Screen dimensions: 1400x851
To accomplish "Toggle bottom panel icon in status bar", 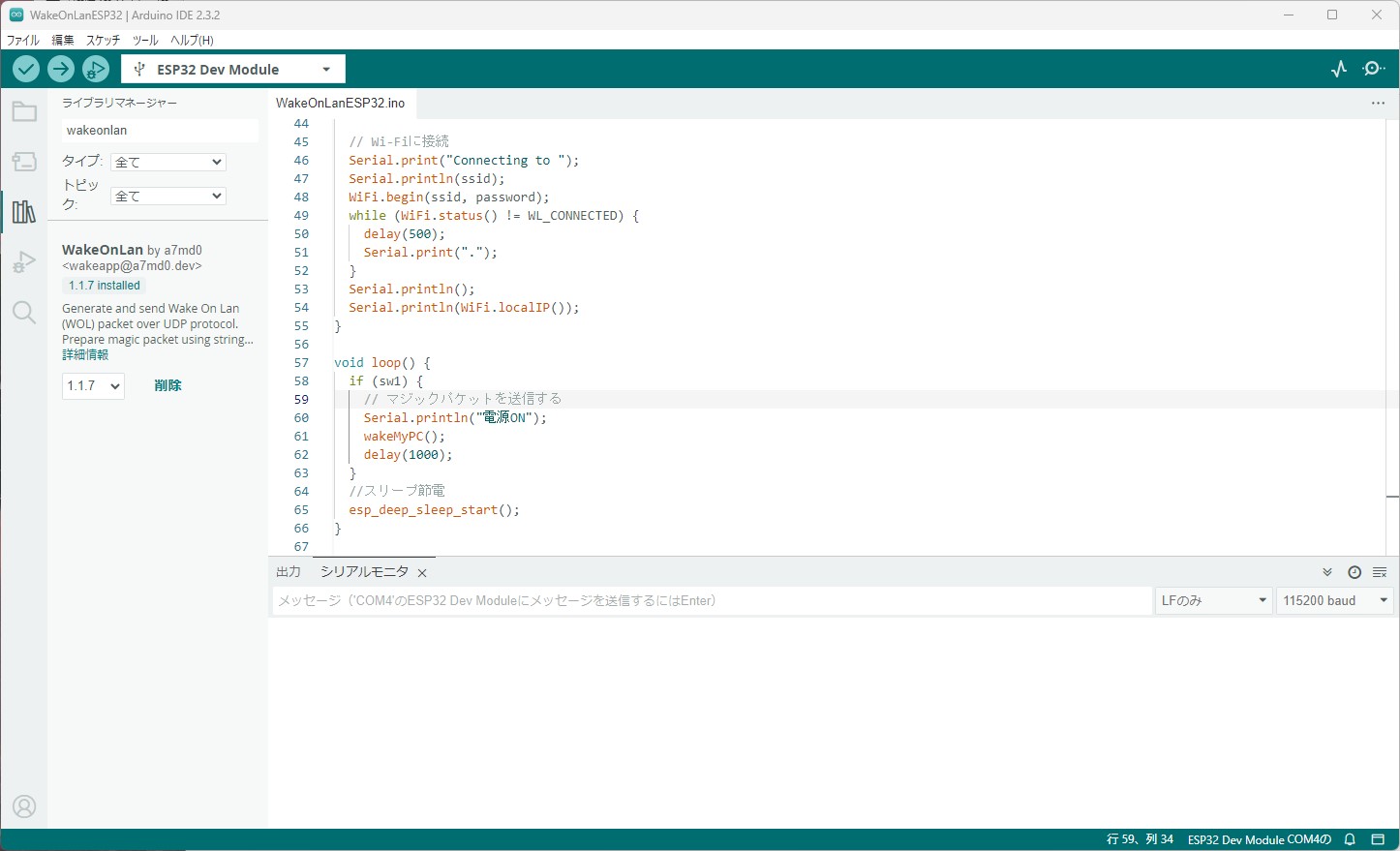I will click(1378, 839).
